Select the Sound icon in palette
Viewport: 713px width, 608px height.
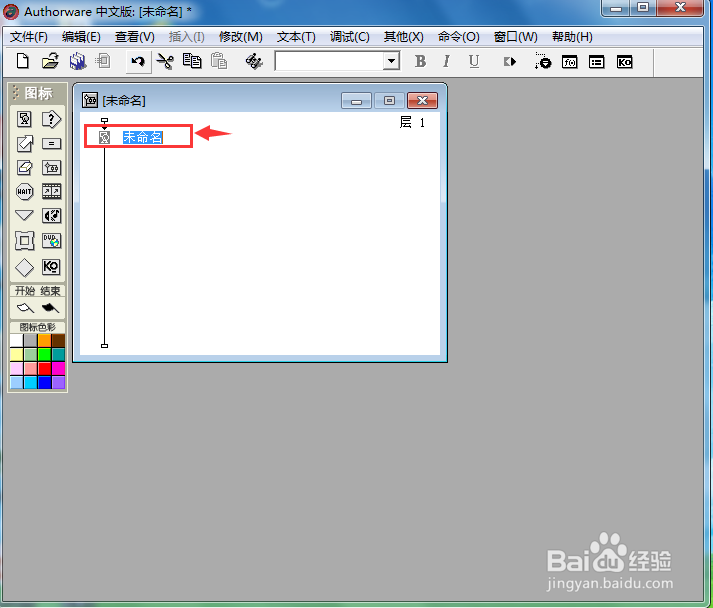pyautogui.click(x=51, y=216)
